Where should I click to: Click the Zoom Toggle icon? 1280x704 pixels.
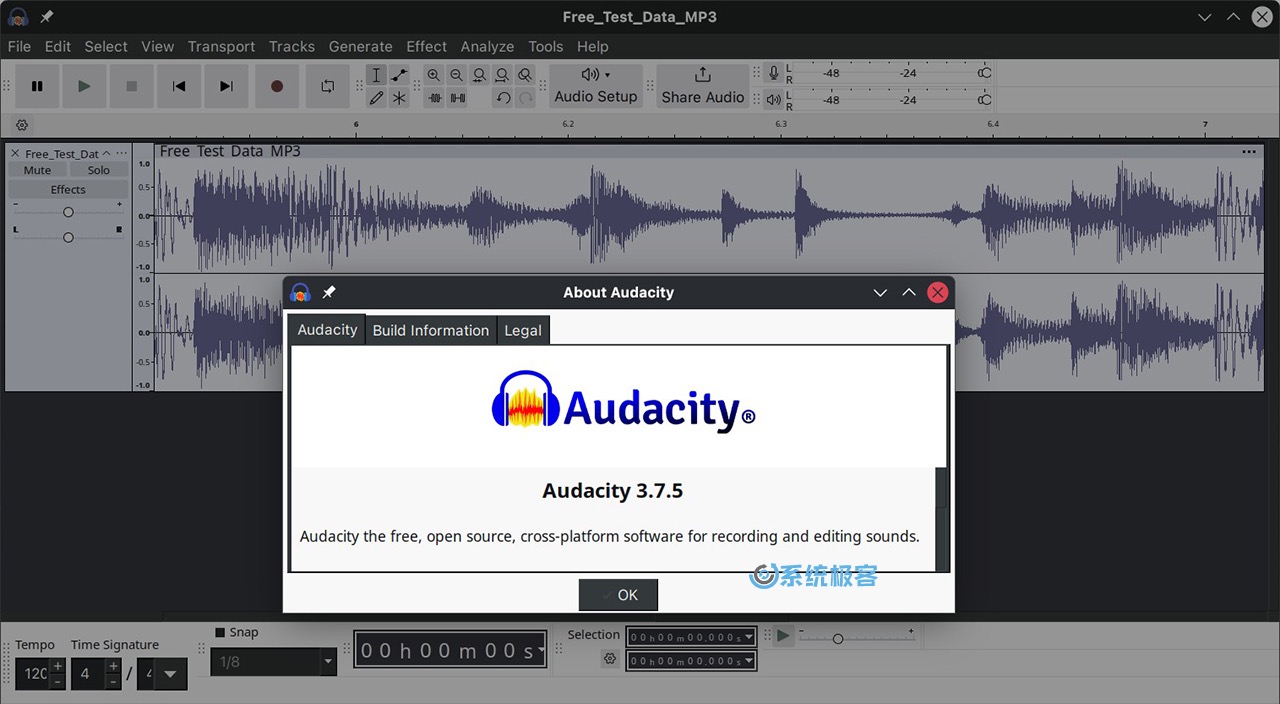(525, 75)
